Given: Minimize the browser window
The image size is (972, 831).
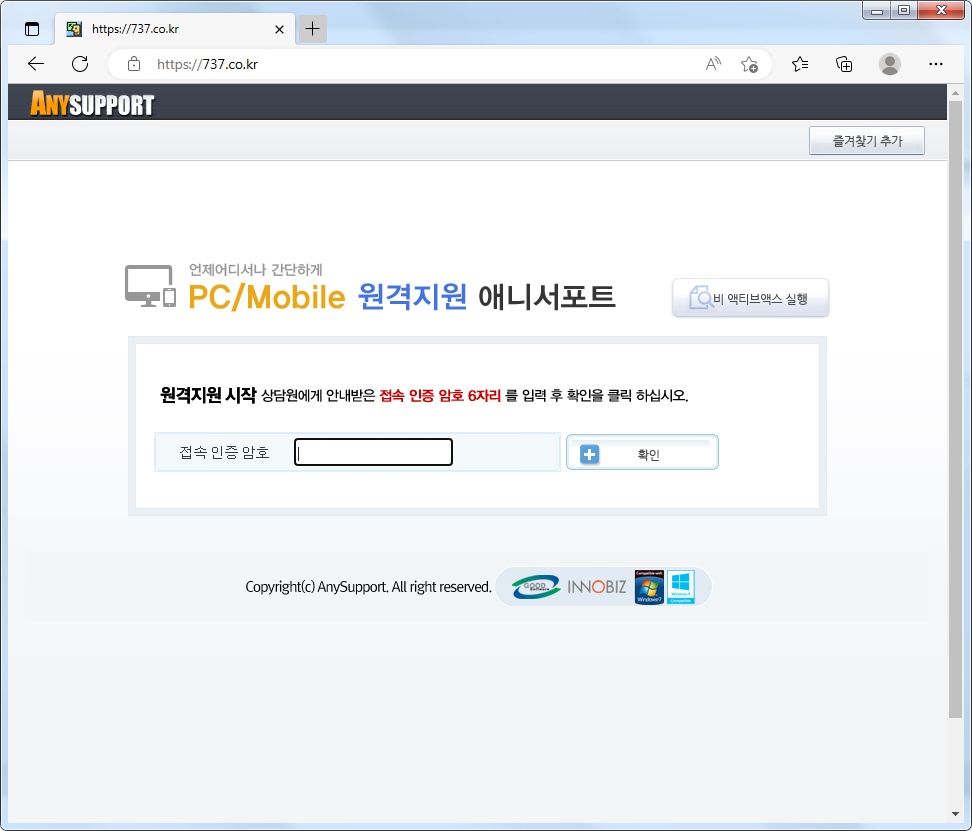Looking at the screenshot, I should point(877,11).
